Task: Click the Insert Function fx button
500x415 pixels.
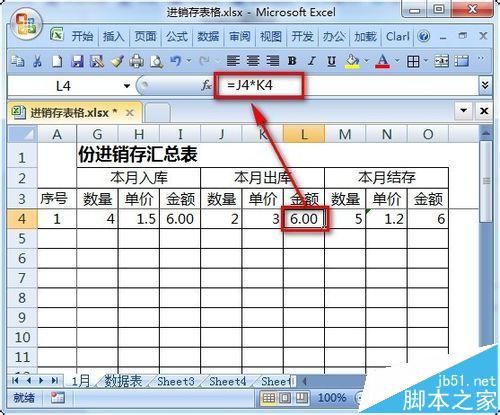Action: (206, 86)
